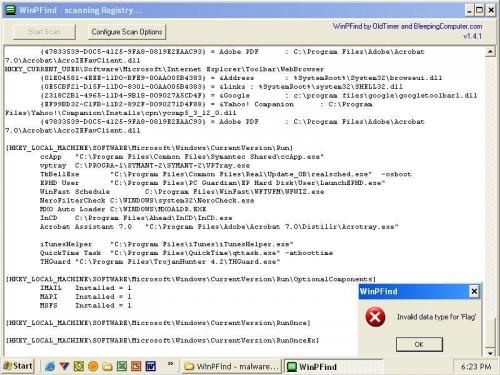This screenshot has width=500, height=375.
Task: Launch PowerPoint from Quick Launch
Action: tap(136, 366)
